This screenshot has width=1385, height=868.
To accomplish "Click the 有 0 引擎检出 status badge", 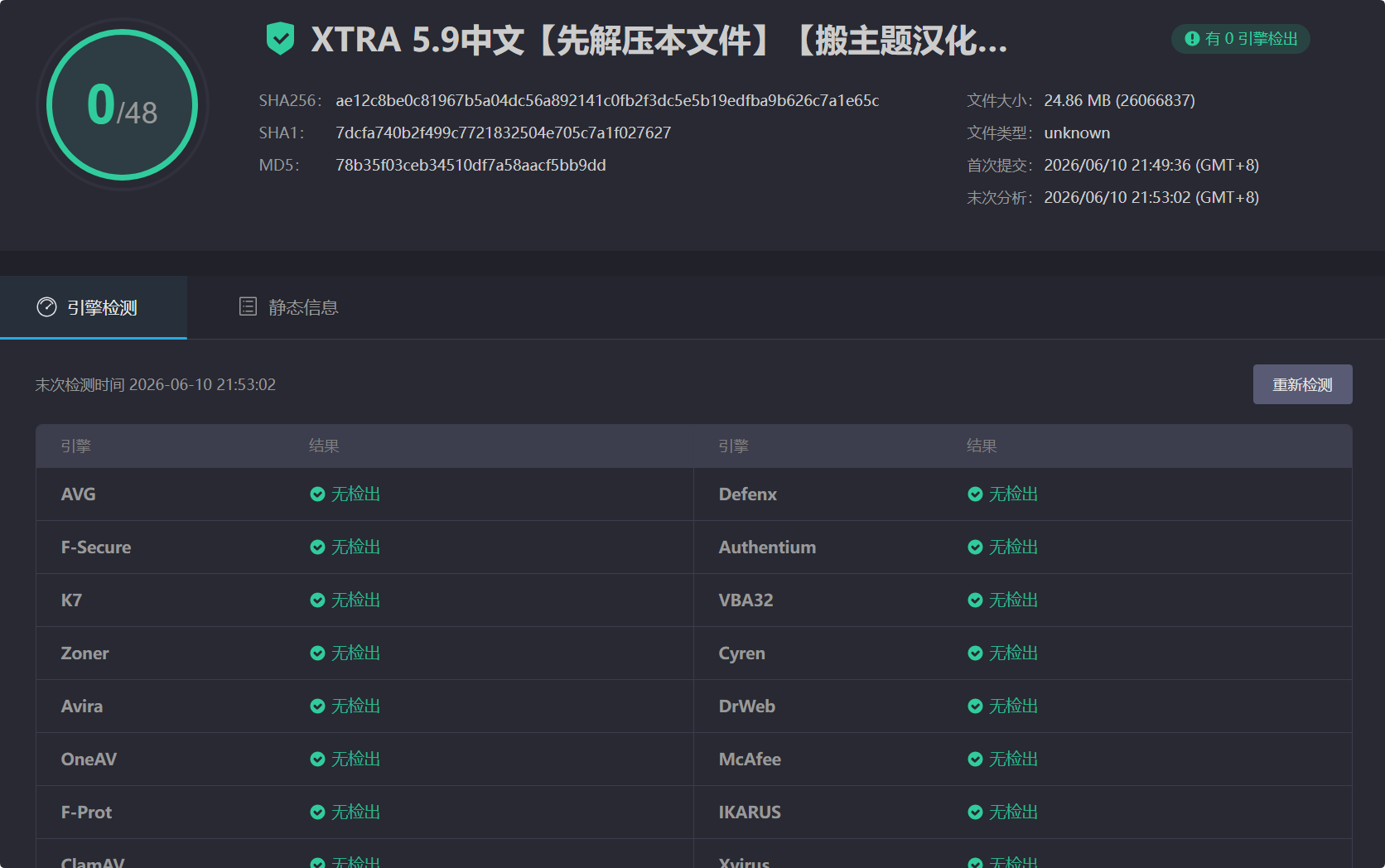I will click(x=1240, y=39).
